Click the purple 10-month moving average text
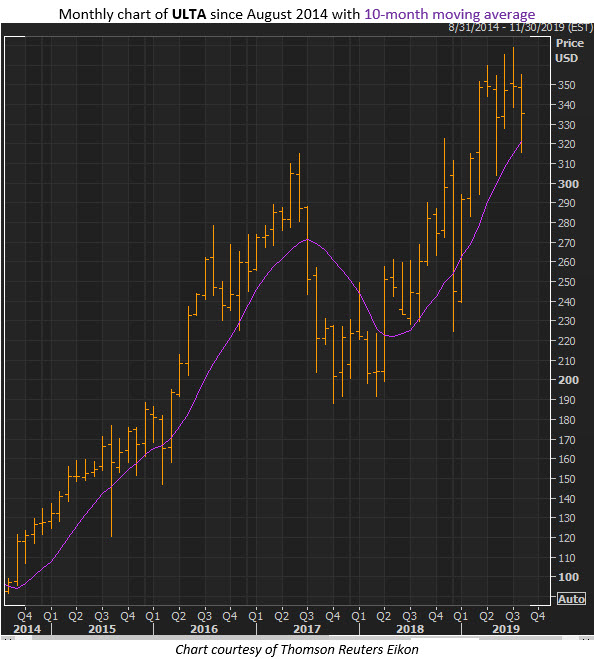 pyautogui.click(x=449, y=14)
